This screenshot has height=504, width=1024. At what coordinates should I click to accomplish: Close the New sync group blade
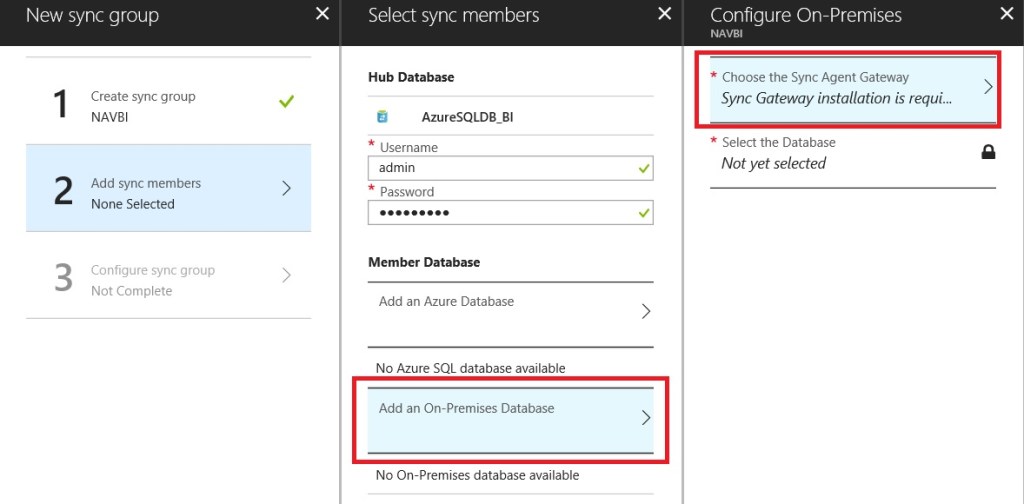(x=323, y=14)
